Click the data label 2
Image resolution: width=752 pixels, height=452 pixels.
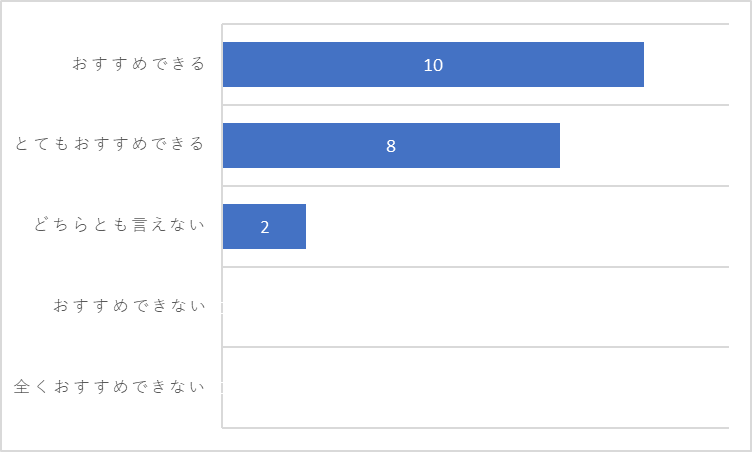[265, 227]
